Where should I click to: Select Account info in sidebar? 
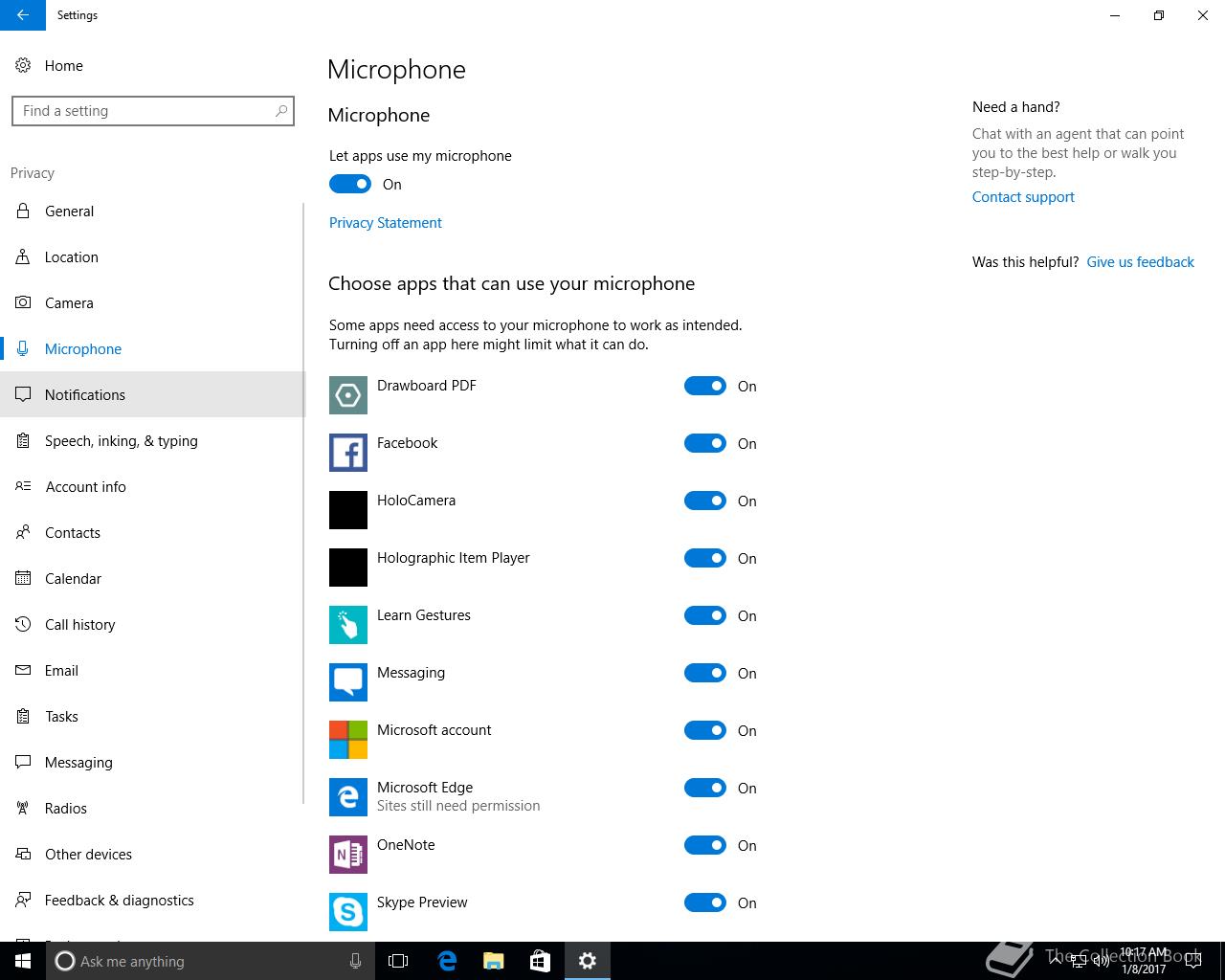151,487
